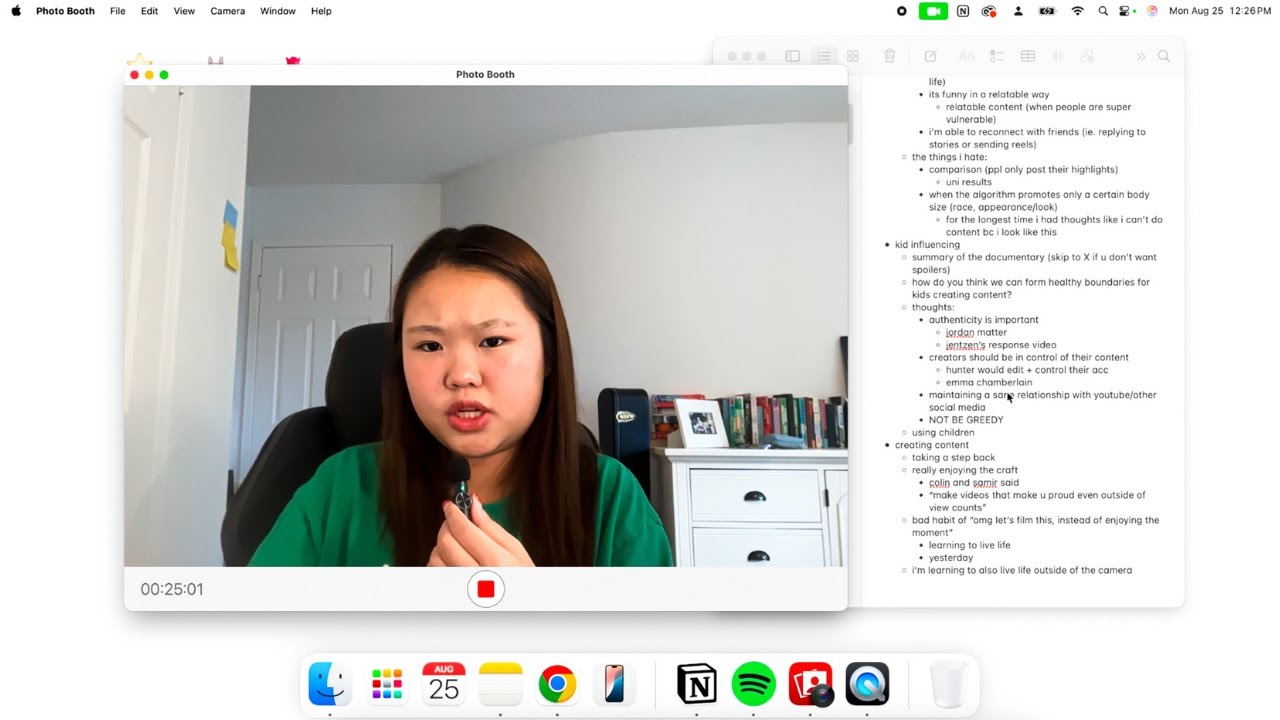Open Control Center
This screenshot has width=1280, height=720.
pos(1127,11)
